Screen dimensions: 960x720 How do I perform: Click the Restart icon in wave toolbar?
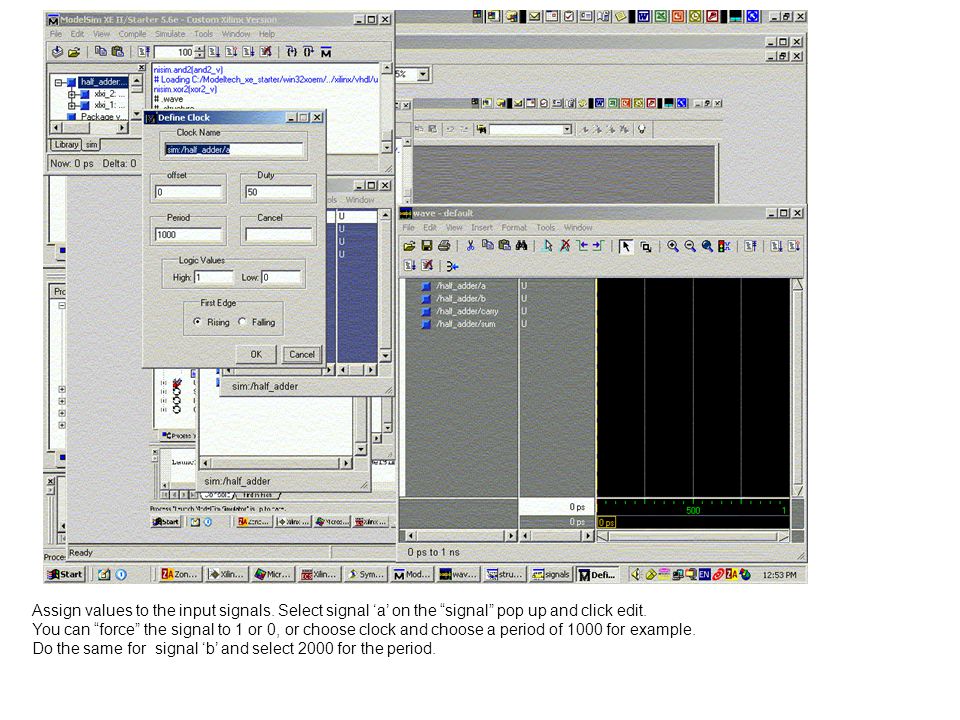(751, 246)
